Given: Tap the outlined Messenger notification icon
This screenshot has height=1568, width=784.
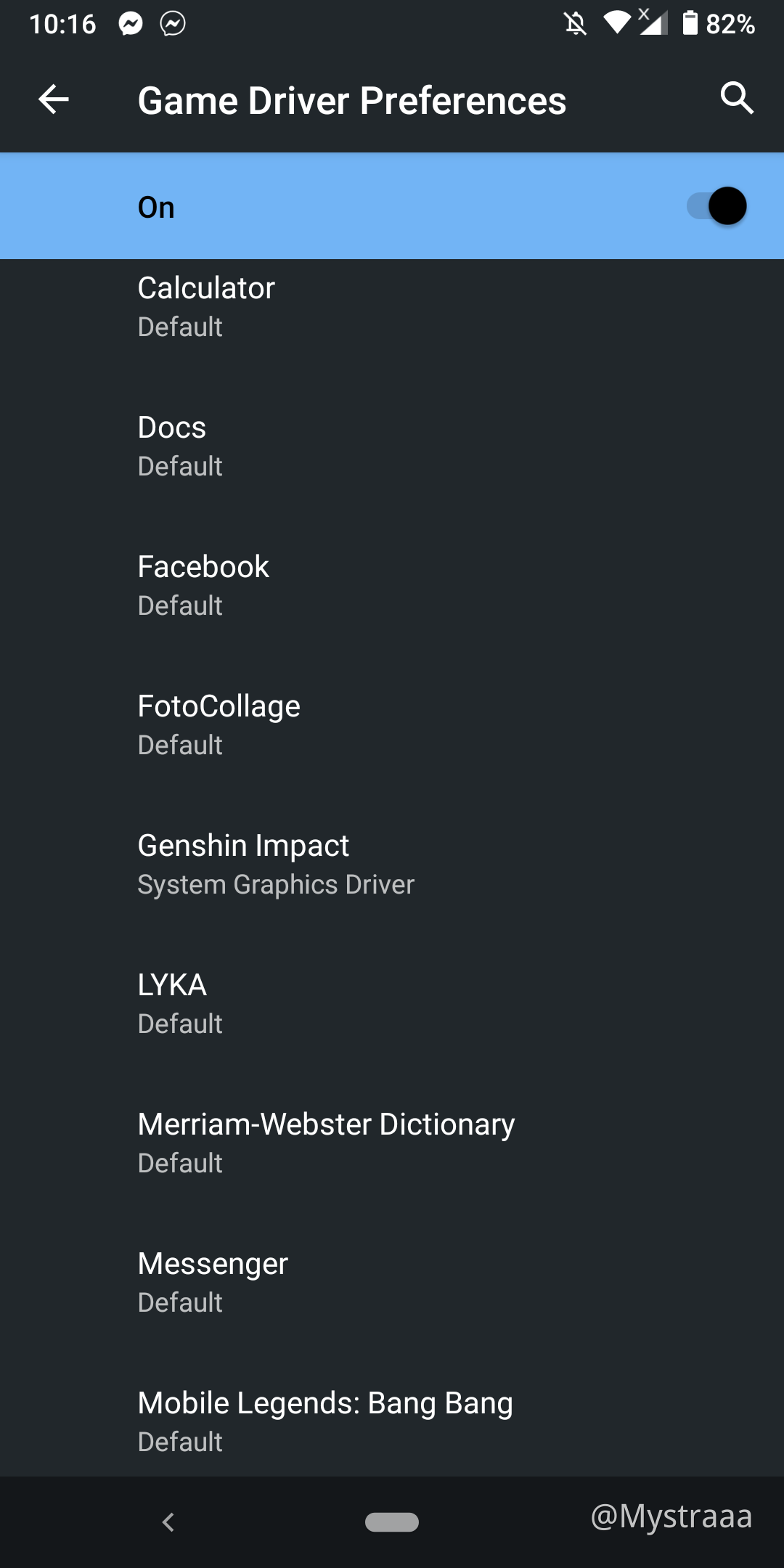Looking at the screenshot, I should pos(173,24).
